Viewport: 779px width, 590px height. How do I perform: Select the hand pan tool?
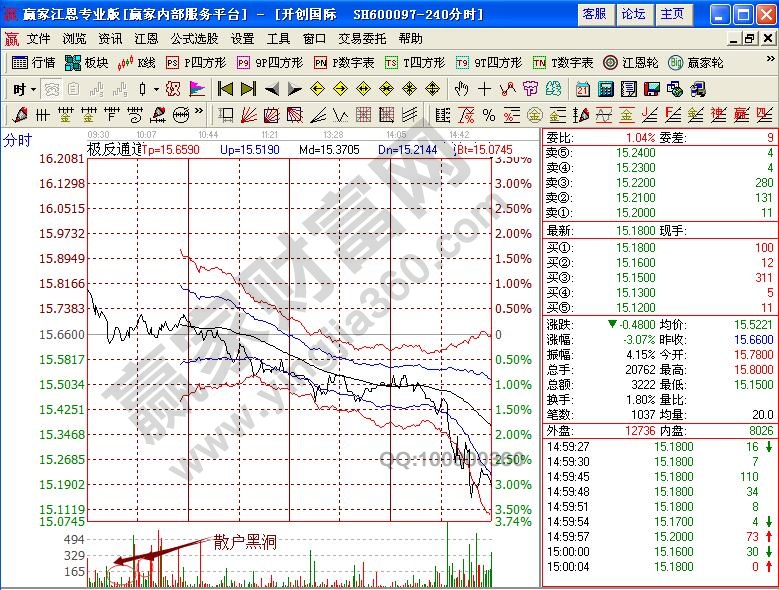[x=461, y=89]
